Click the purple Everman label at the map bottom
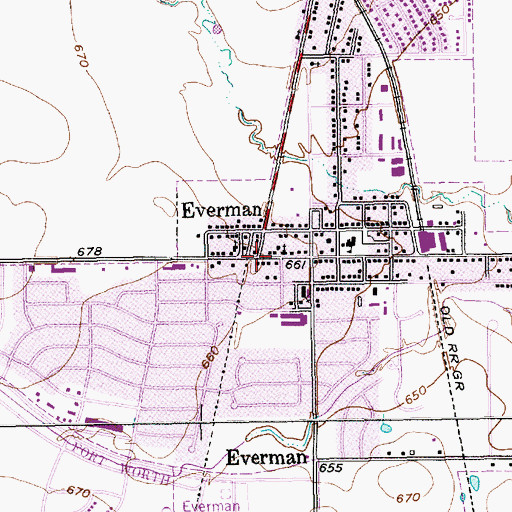The width and height of the screenshot is (512, 512). pyautogui.click(x=211, y=506)
